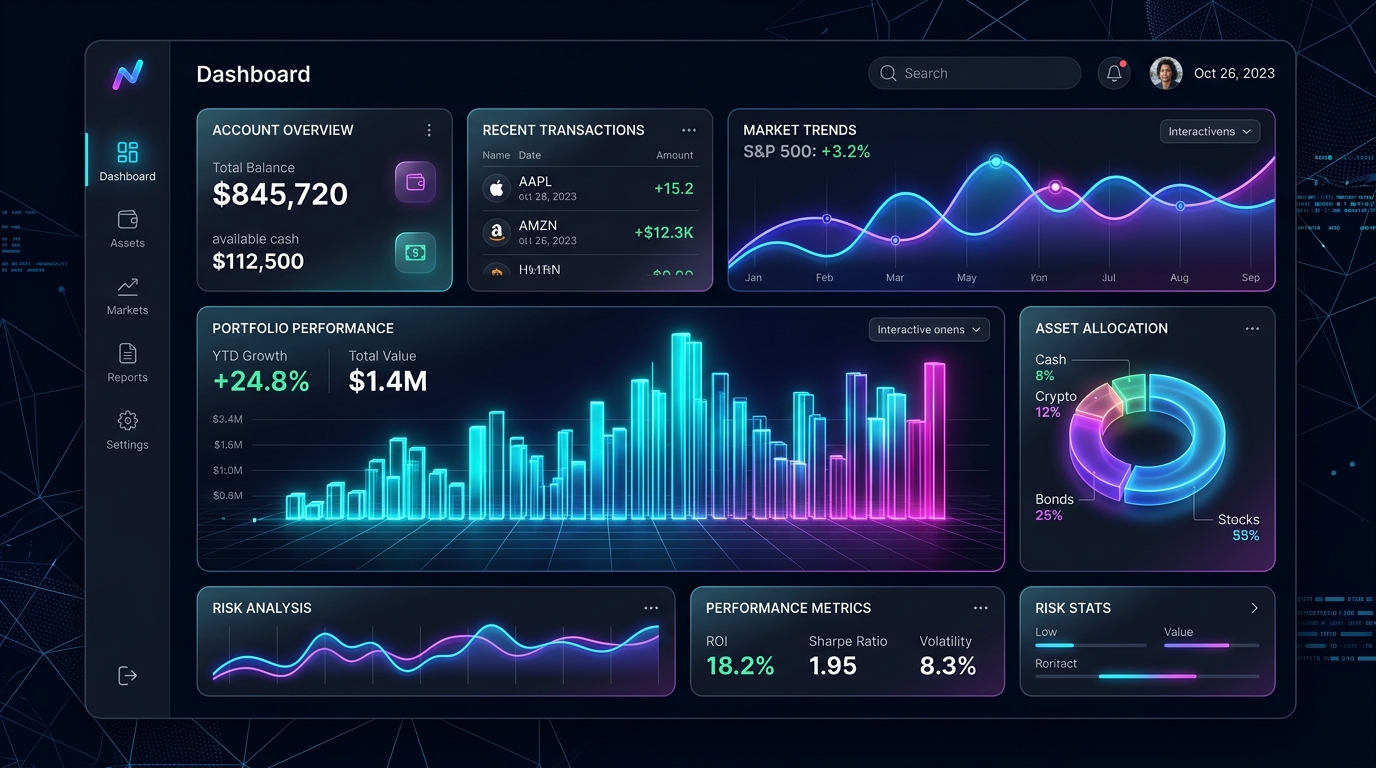Click the "18.2%" ROI value

point(740,666)
